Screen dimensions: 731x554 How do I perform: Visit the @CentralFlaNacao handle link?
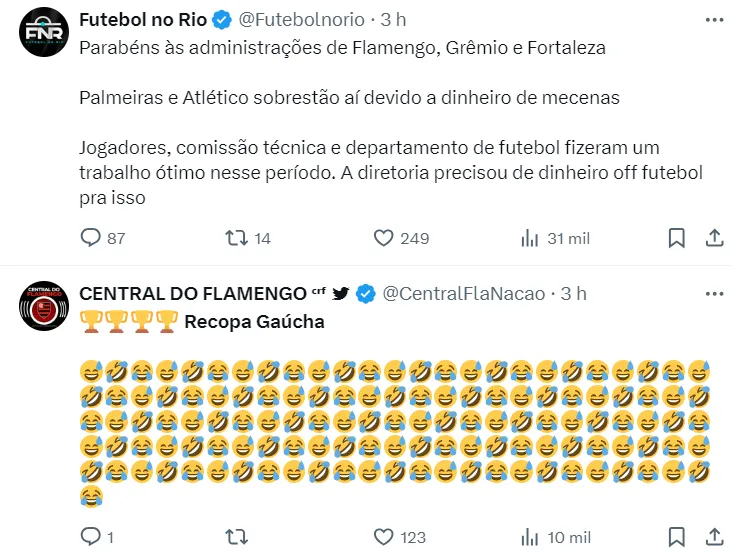point(464,293)
